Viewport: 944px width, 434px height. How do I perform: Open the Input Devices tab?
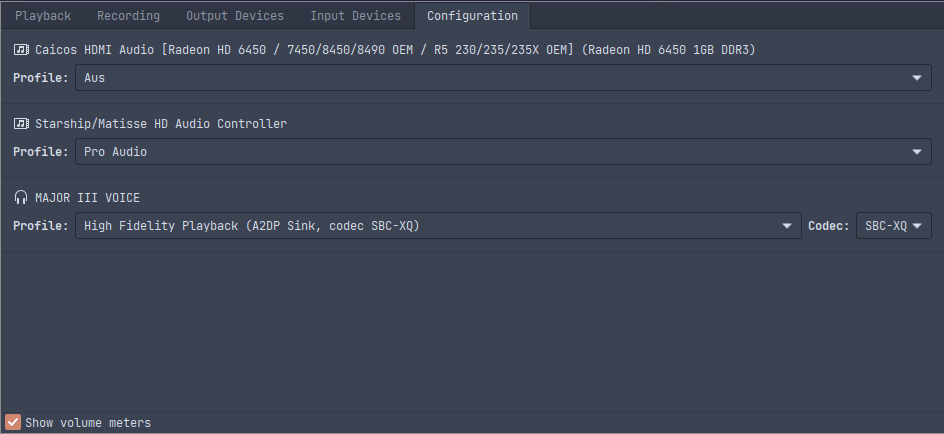pyautogui.click(x=355, y=16)
